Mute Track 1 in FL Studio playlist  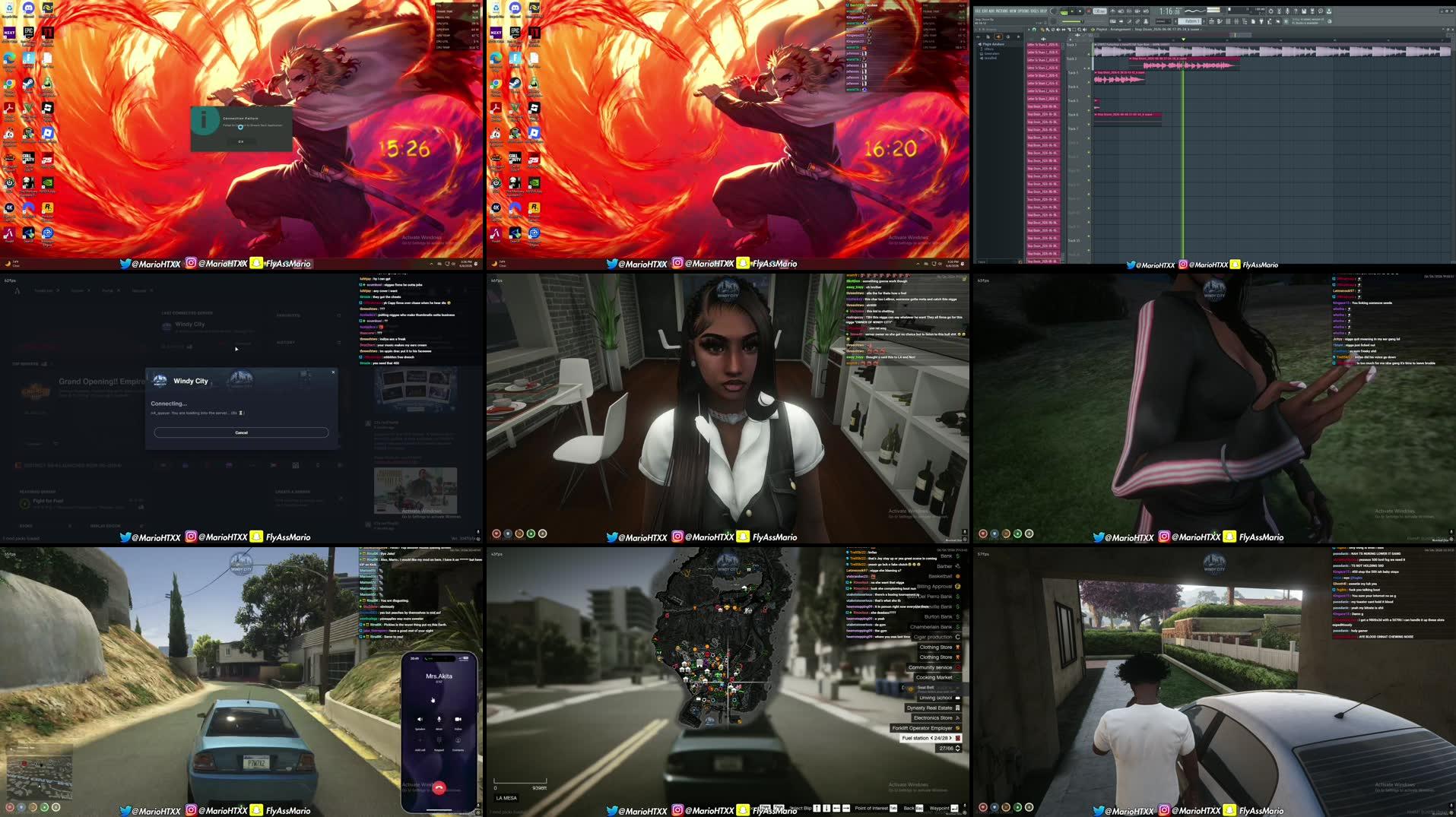click(1089, 54)
